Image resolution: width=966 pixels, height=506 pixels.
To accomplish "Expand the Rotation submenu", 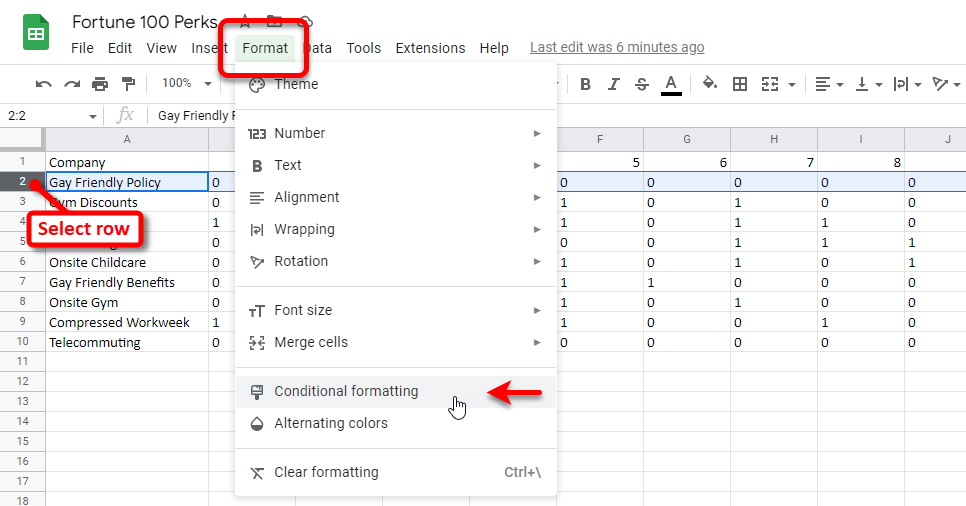I will click(396, 261).
